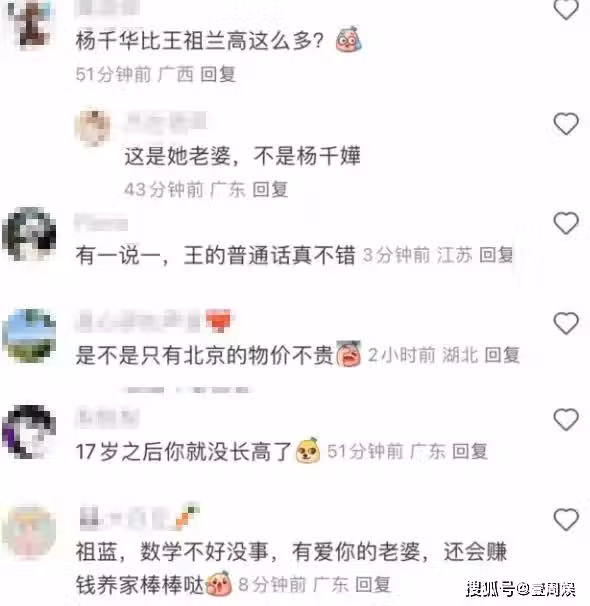
Task: Tap 回复 under the 广西 comment
Action: tap(218, 74)
